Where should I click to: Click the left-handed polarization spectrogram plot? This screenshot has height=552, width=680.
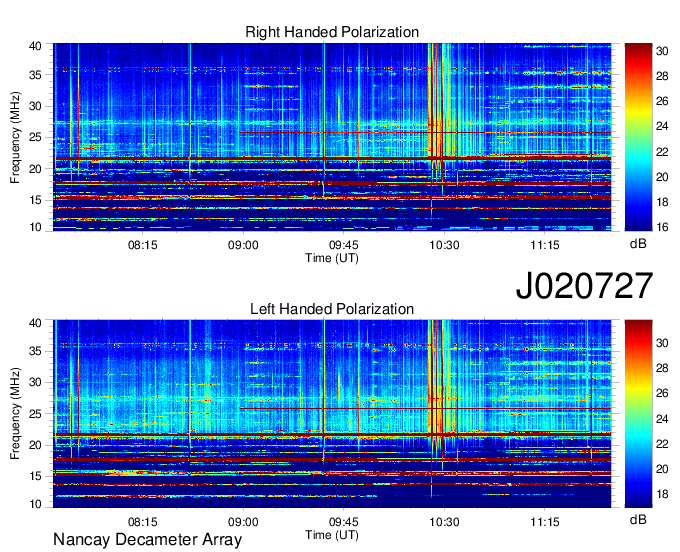pos(332,414)
